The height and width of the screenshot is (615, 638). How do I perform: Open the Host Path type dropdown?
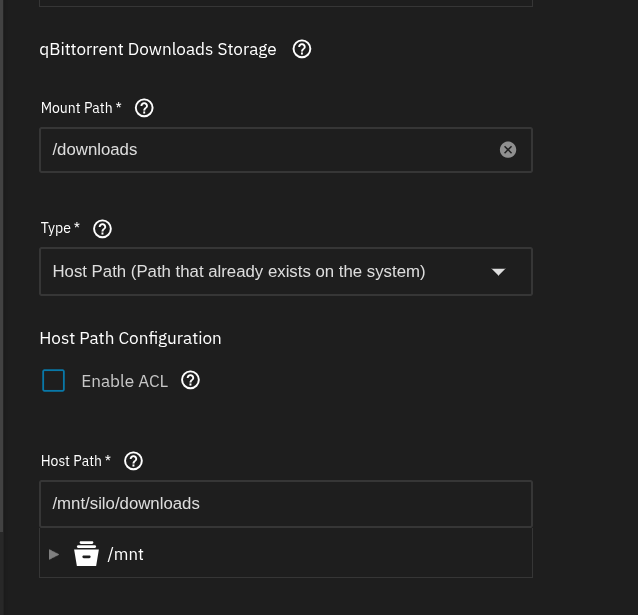coord(286,271)
